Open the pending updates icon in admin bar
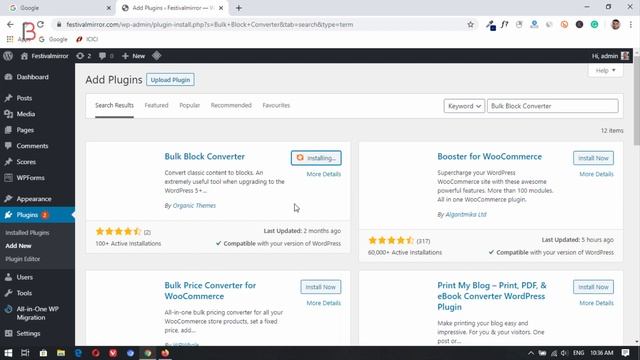 click(83, 56)
